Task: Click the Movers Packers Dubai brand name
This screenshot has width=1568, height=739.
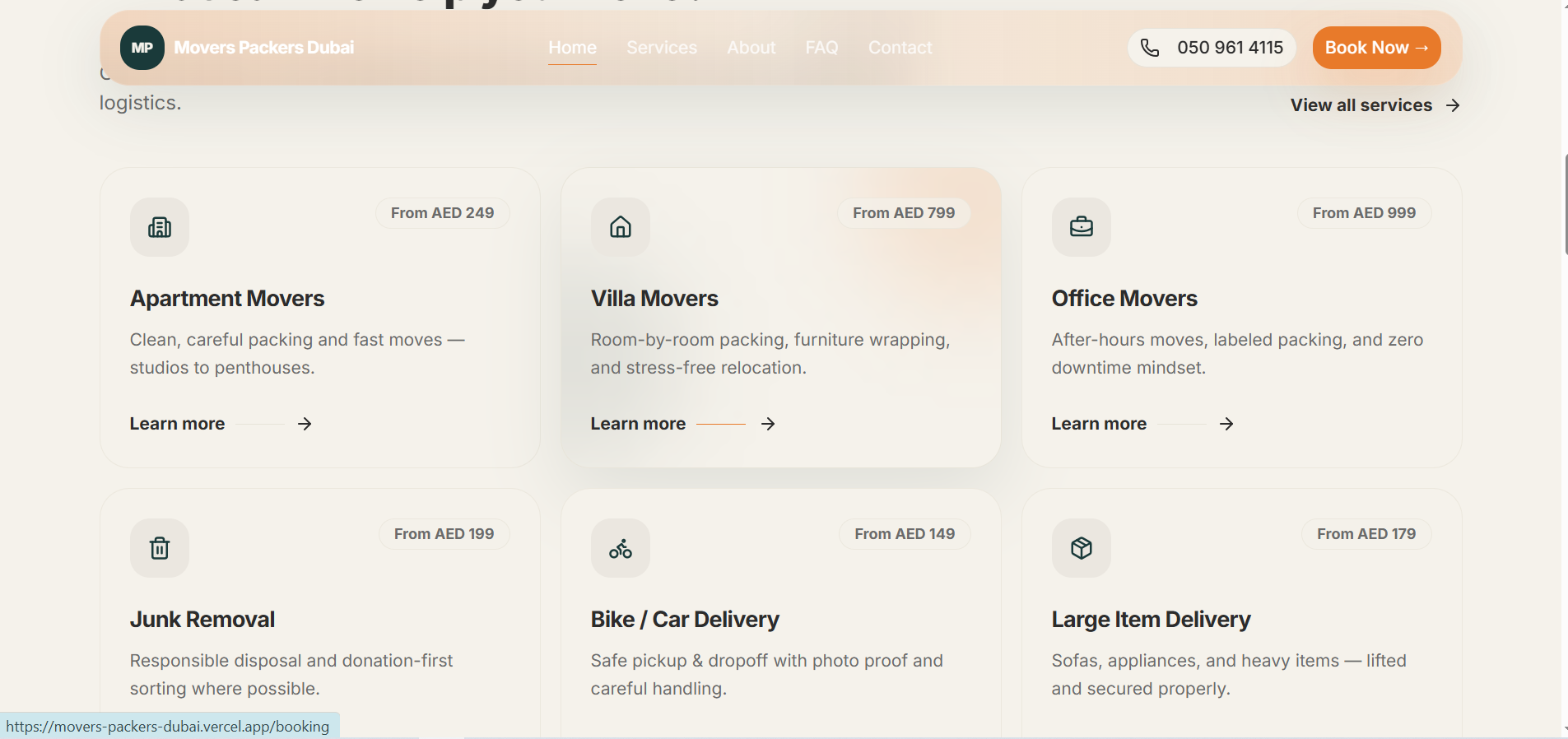Action: click(264, 48)
